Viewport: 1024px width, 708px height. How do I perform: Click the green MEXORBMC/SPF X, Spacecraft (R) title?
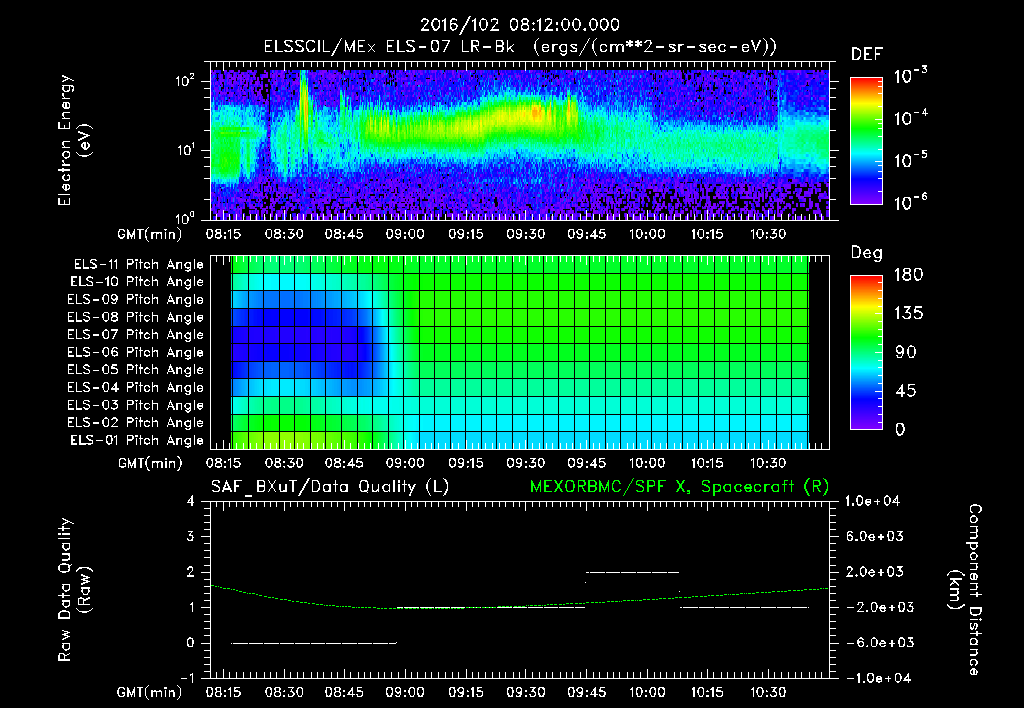pyautogui.click(x=679, y=487)
